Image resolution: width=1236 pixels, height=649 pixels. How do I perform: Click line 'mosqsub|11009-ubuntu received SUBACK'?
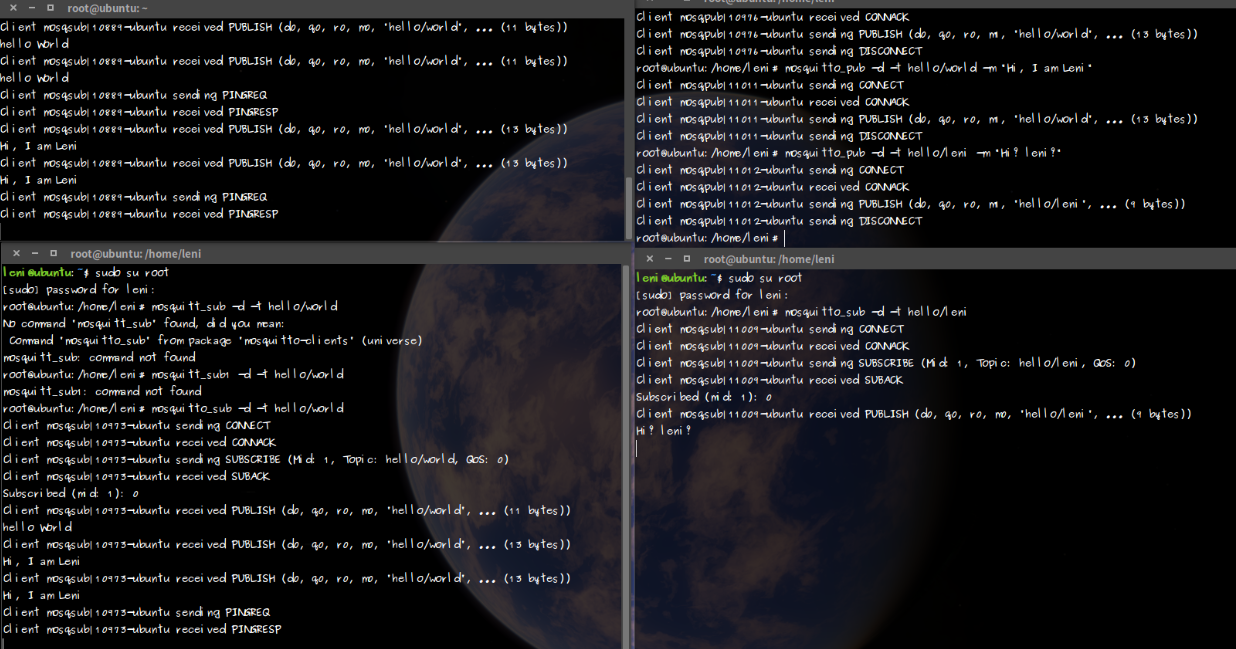pyautogui.click(x=769, y=380)
